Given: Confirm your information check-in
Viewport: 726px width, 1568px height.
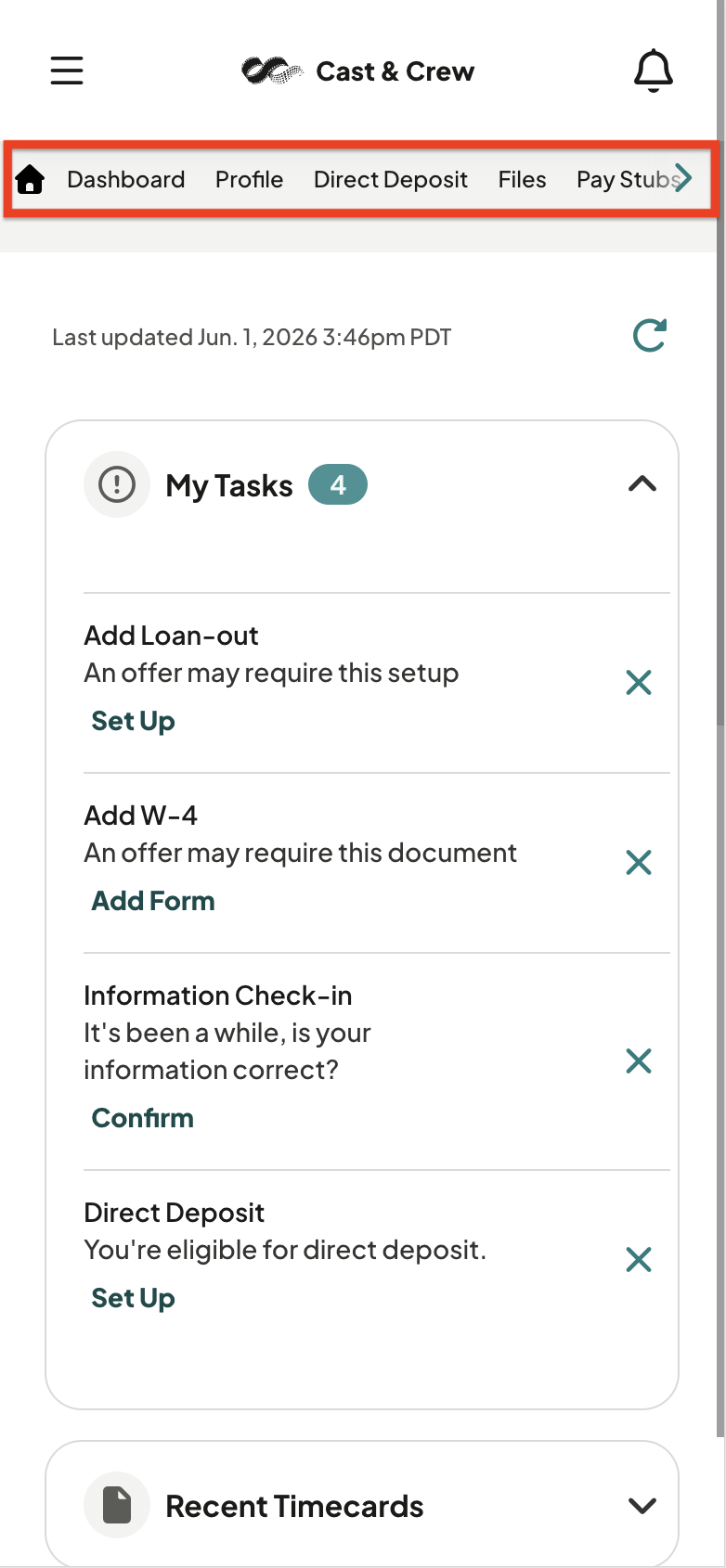Looking at the screenshot, I should 143,1118.
